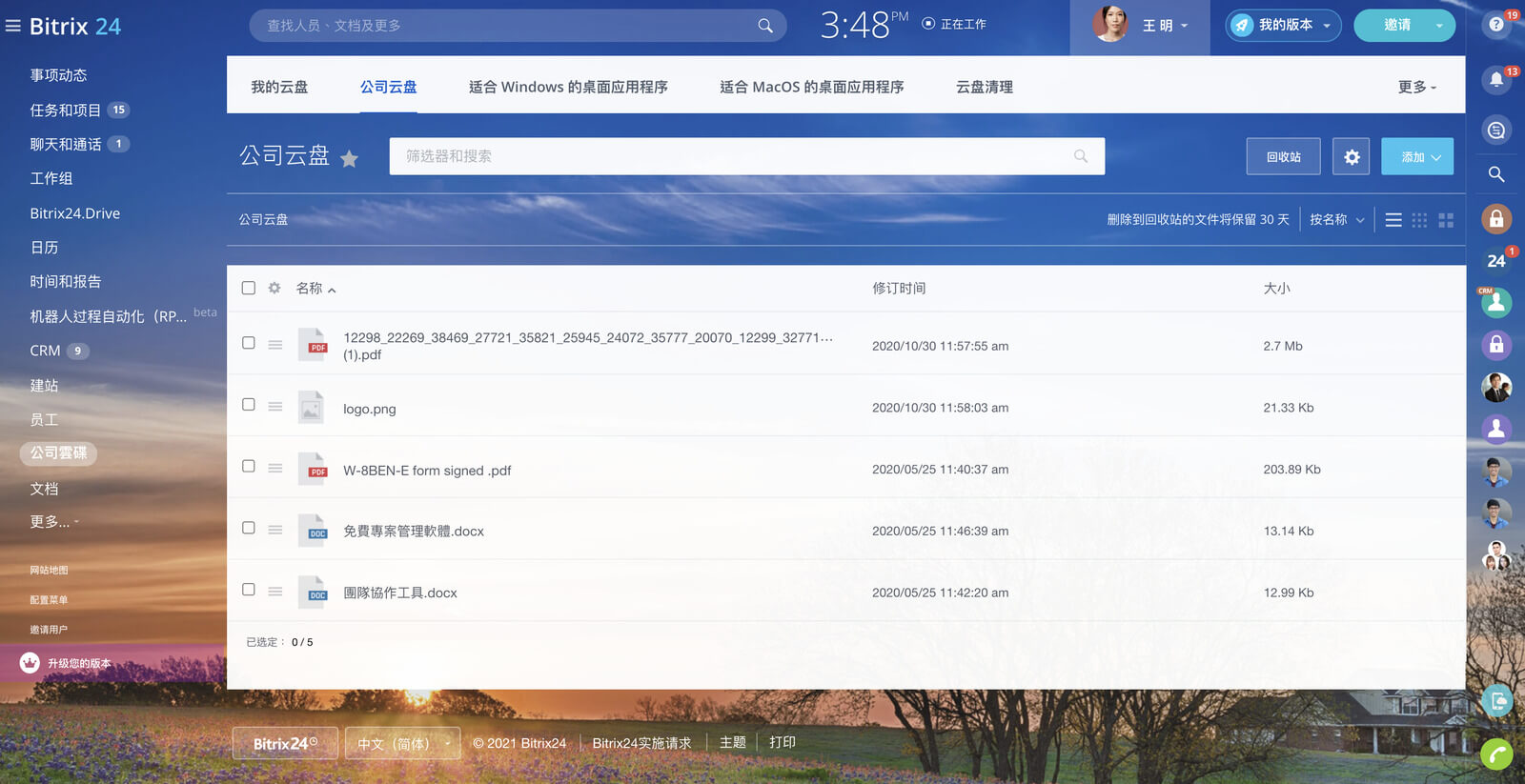
Task: Open 适合 Windows 的桌面应用程序 tab
Action: coord(568,87)
